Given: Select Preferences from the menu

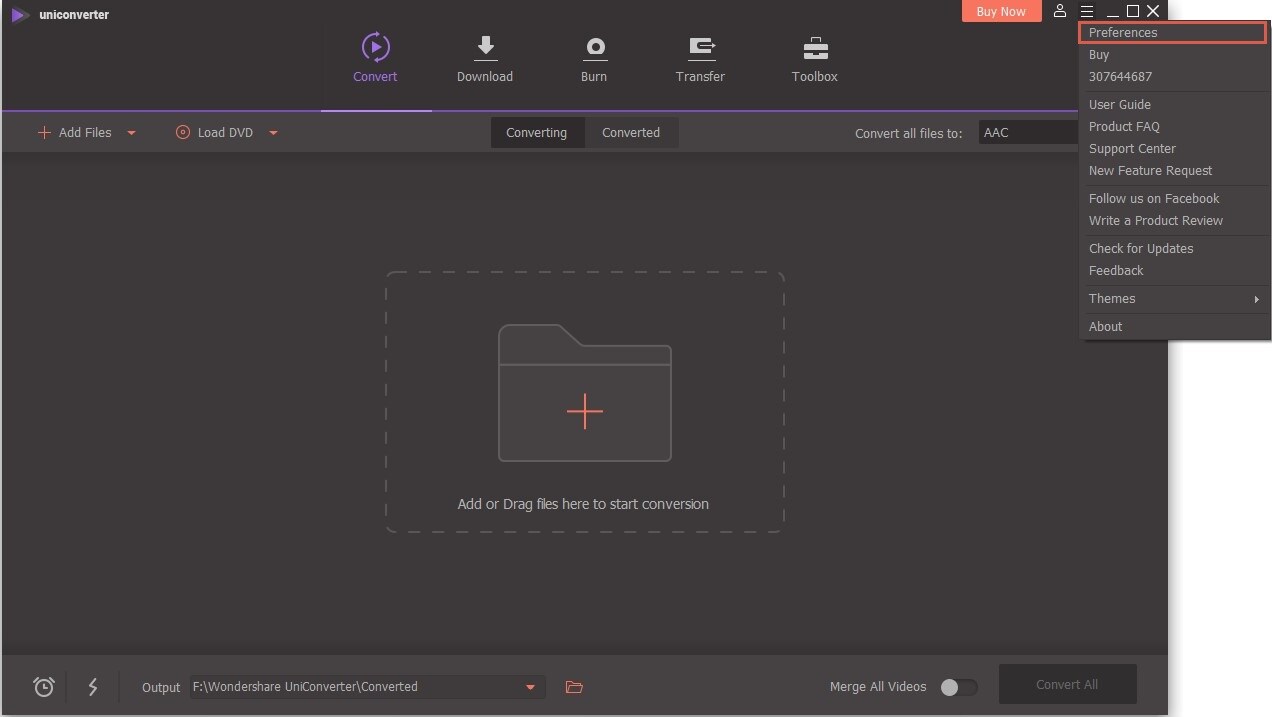Looking at the screenshot, I should pos(1173,32).
